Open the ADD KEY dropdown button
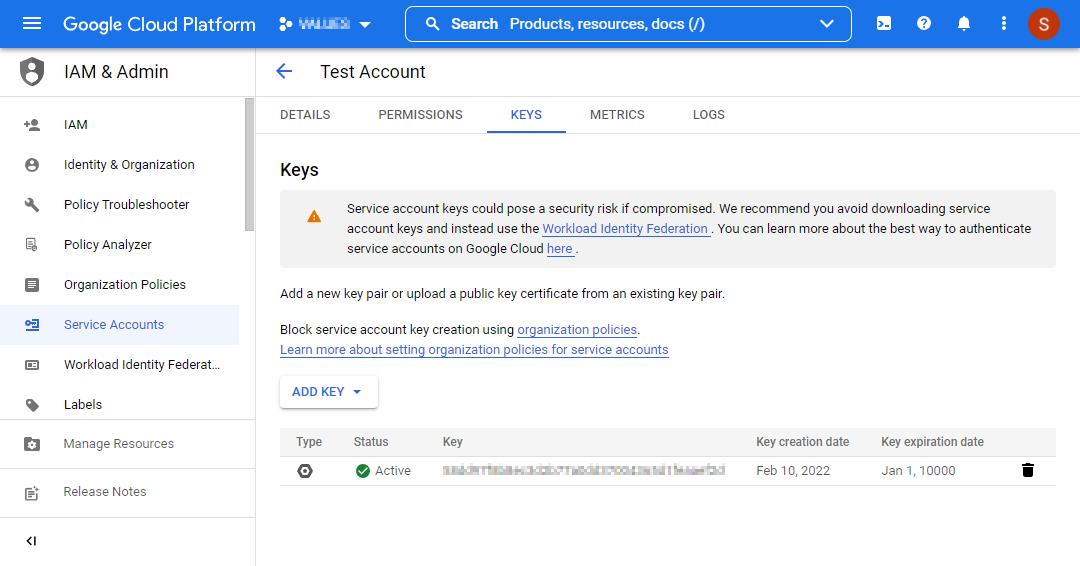The height and width of the screenshot is (566, 1080). [329, 392]
